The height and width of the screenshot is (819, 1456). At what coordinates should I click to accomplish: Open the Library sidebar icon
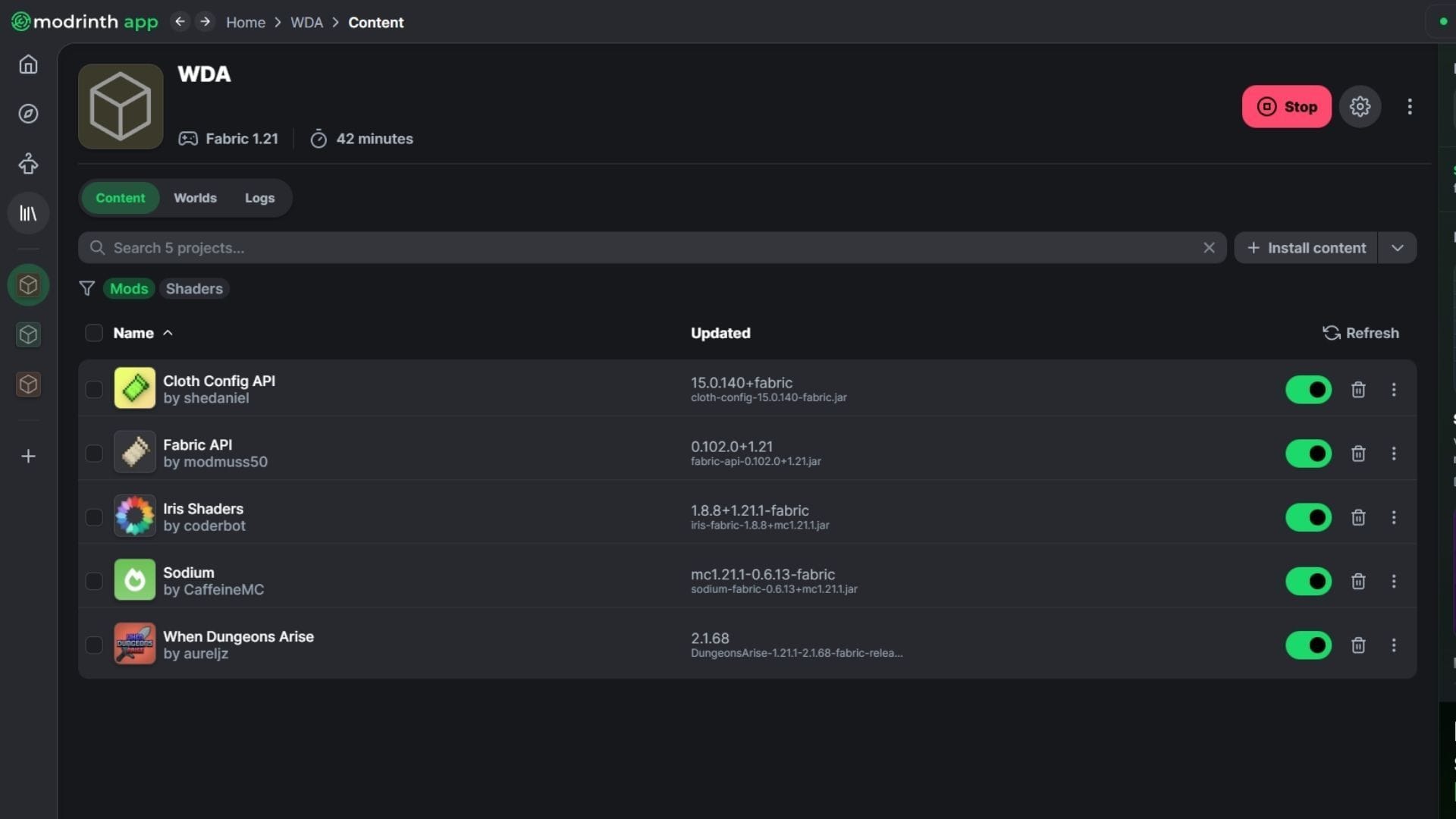tap(28, 213)
